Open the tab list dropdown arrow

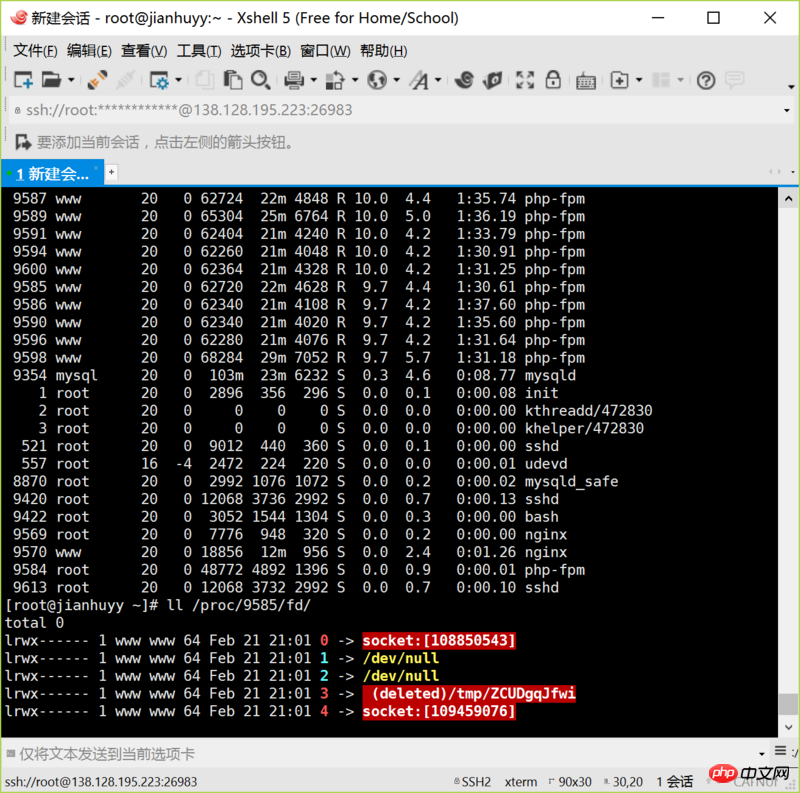792,172
